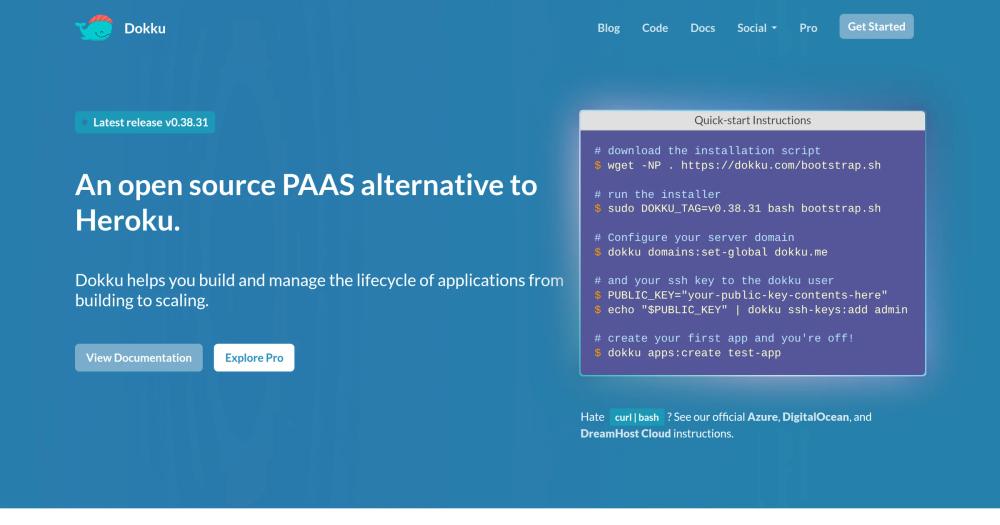Open the DigitalOcean instructions link
1000x525 pixels.
point(815,417)
